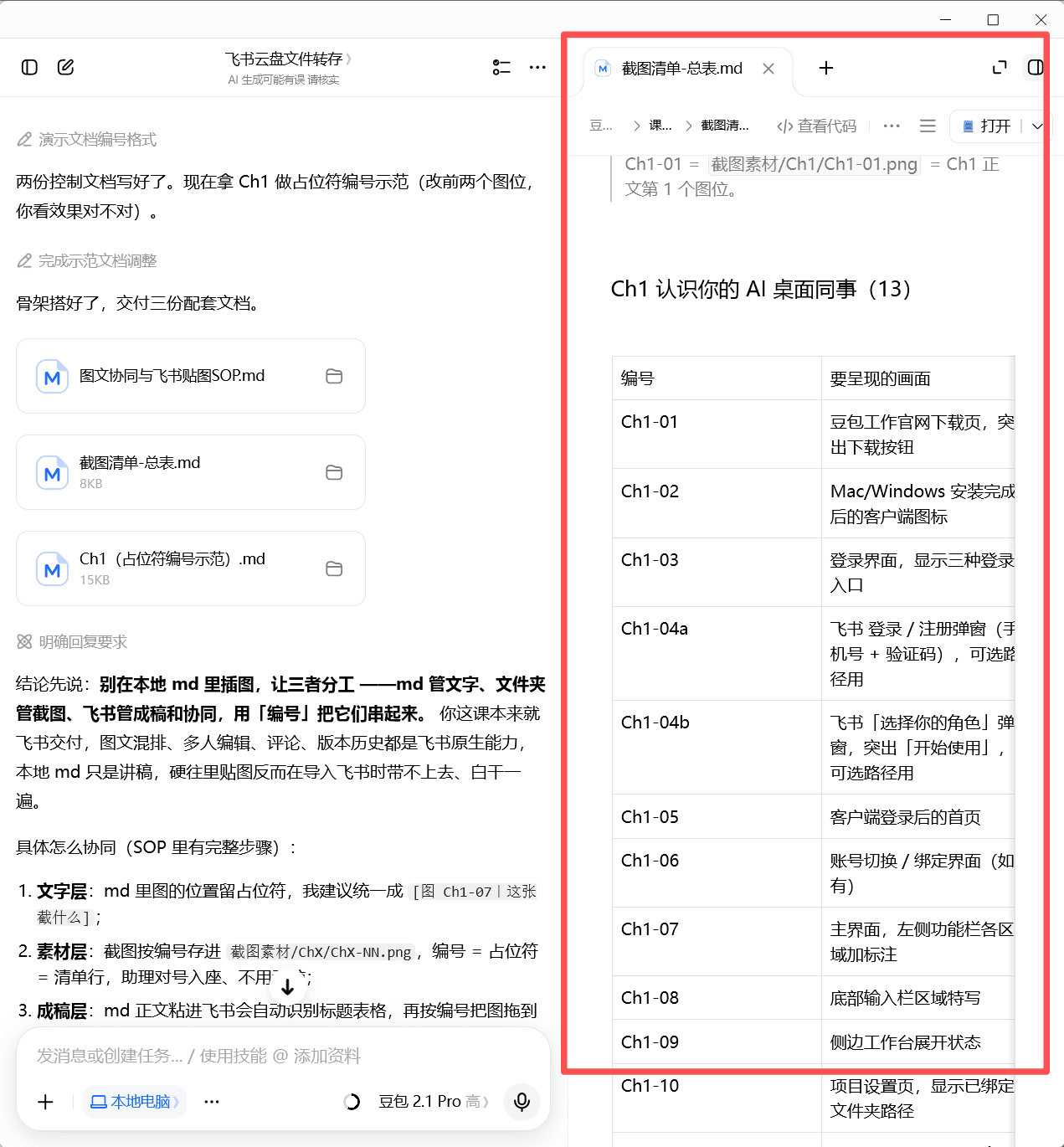Open 图文协同与飞书贴图SOP.md file card

click(191, 376)
